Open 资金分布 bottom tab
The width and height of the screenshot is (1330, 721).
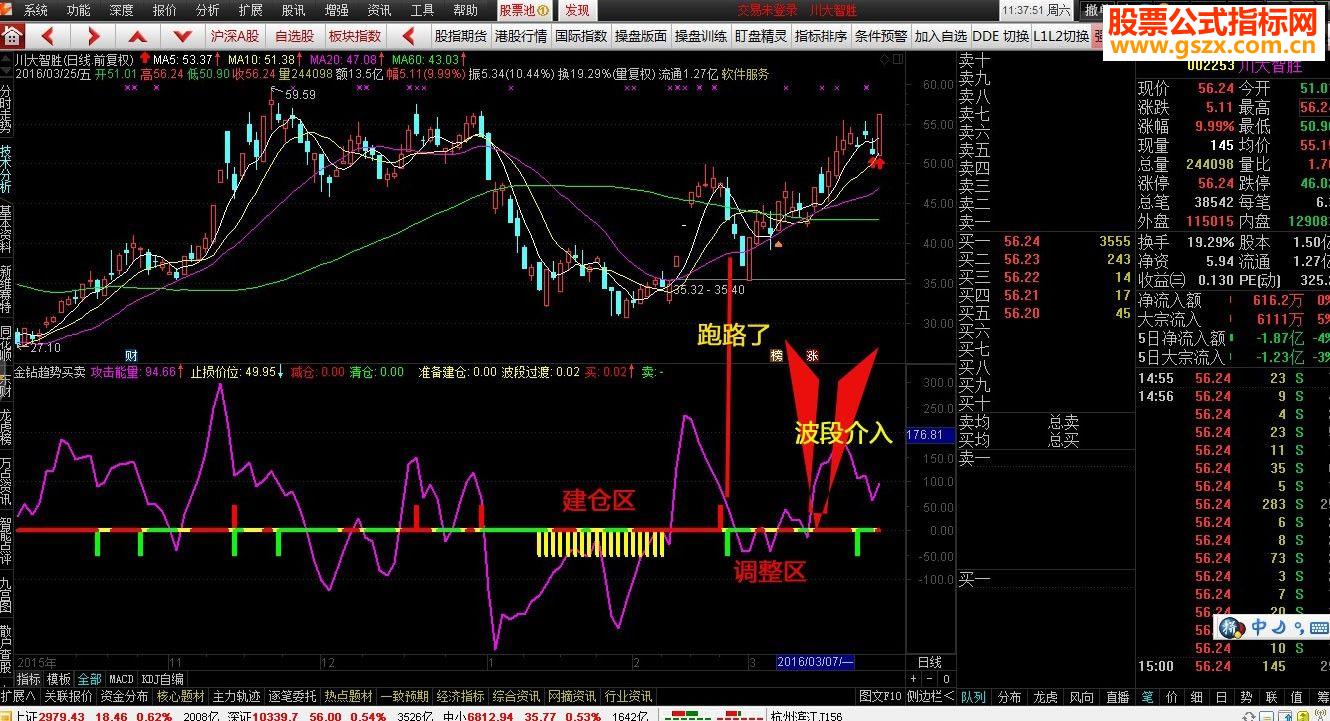pyautogui.click(x=125, y=696)
